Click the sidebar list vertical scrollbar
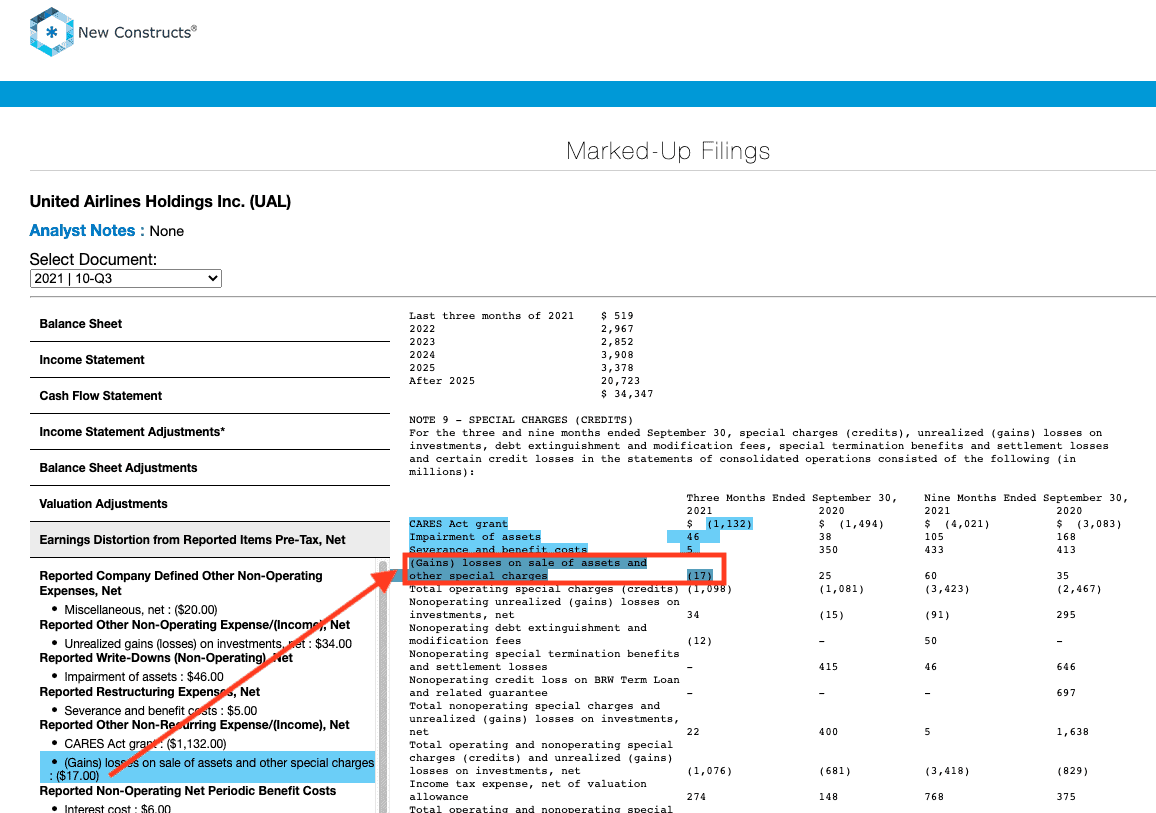Image resolution: width=1156 pixels, height=813 pixels. [383, 685]
